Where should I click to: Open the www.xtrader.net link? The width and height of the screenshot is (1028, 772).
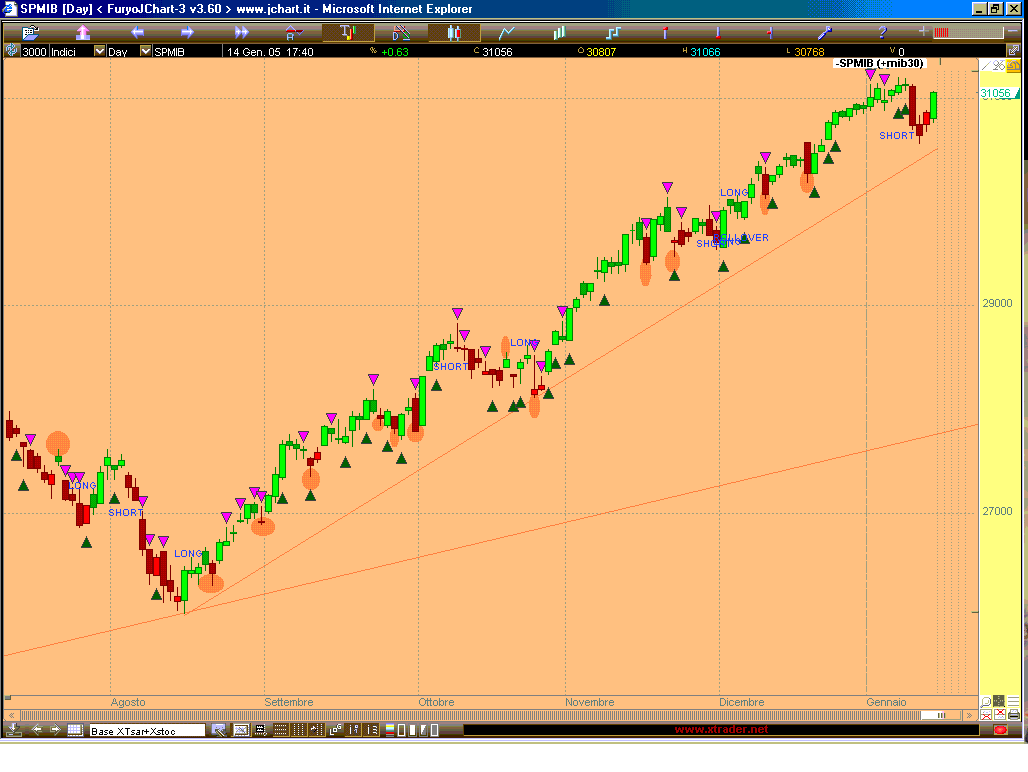click(722, 730)
